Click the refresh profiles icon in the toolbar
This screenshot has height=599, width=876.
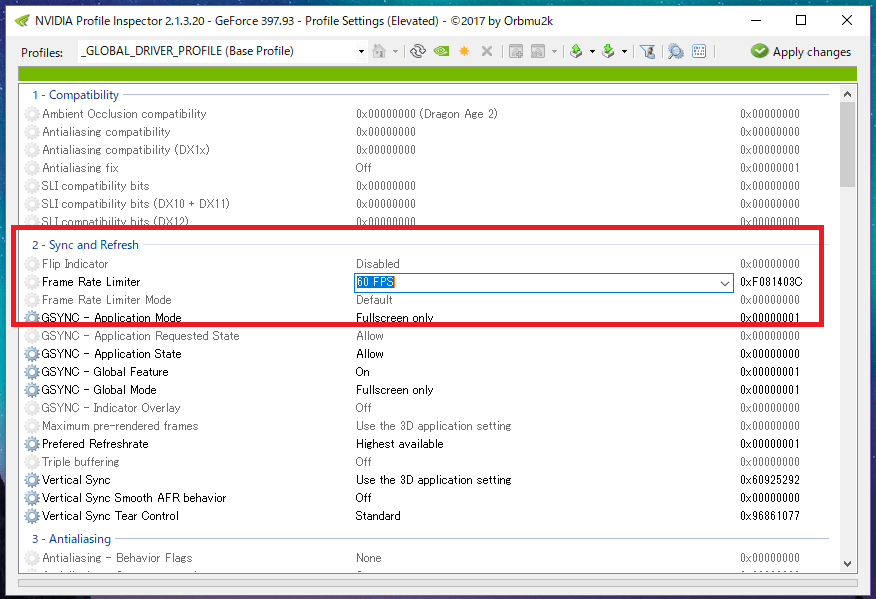click(418, 51)
